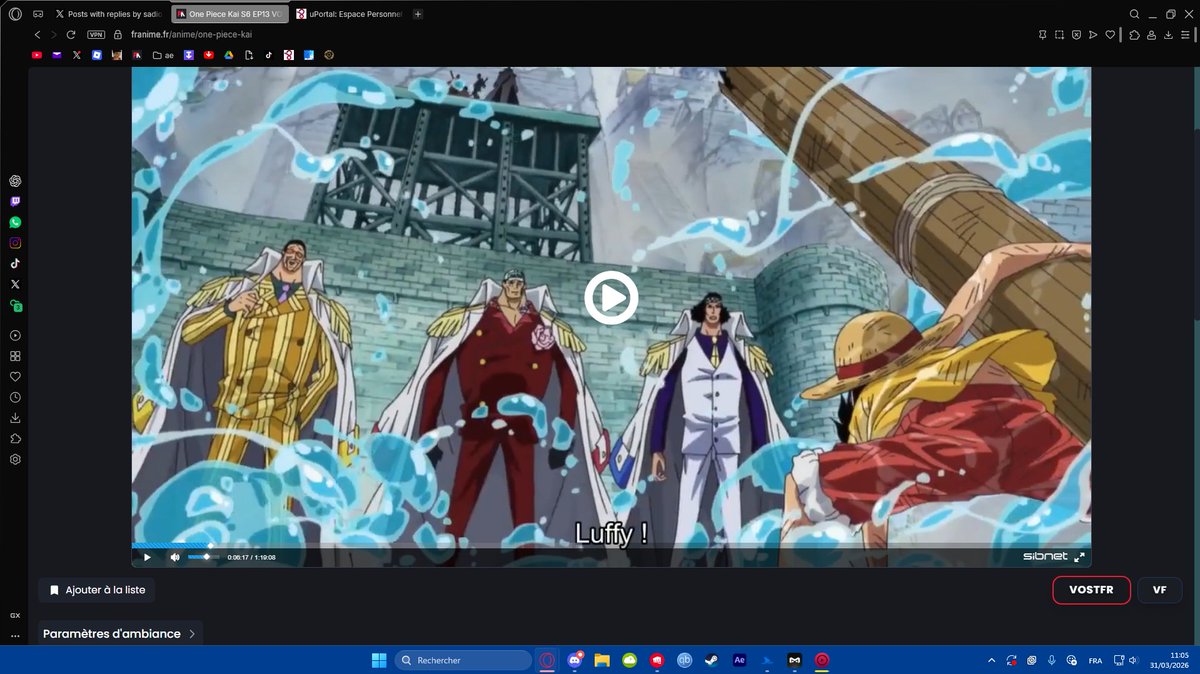Open a new browser tab

pos(418,14)
